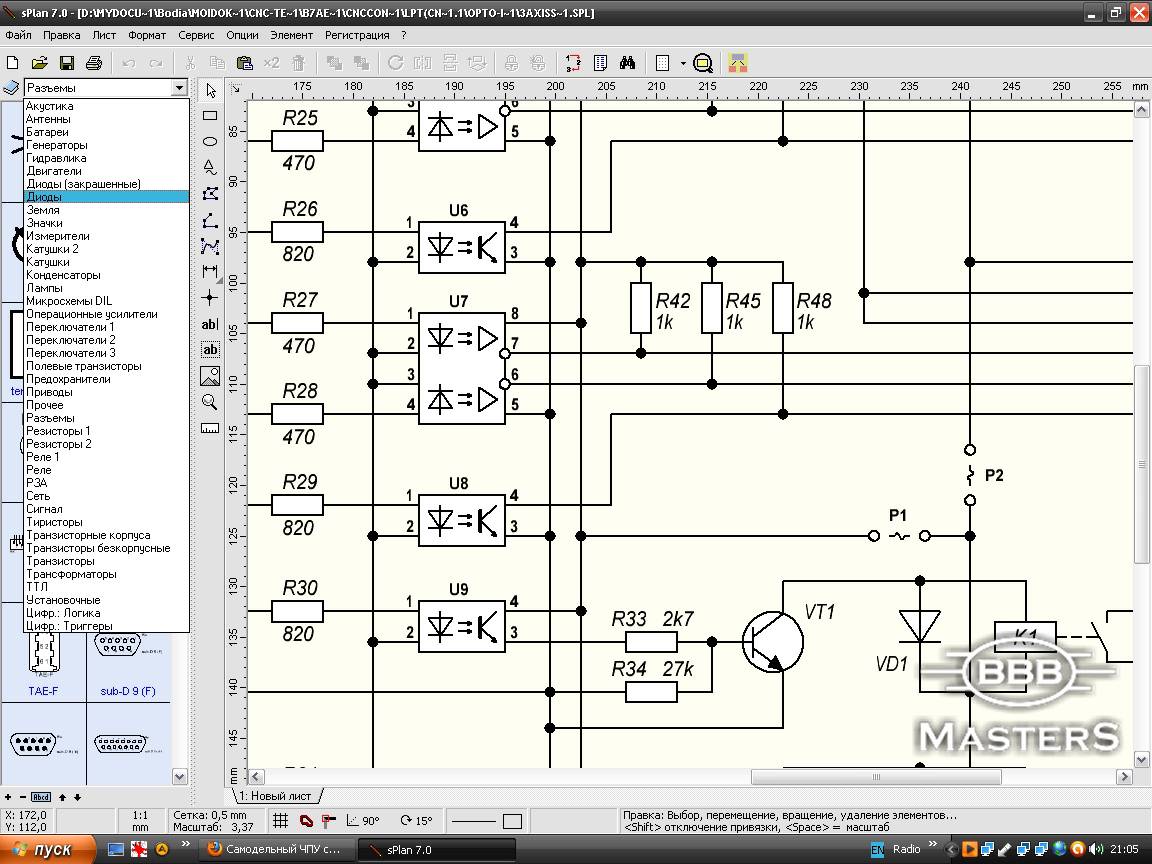Click the print icon in toolbar

pos(94,63)
